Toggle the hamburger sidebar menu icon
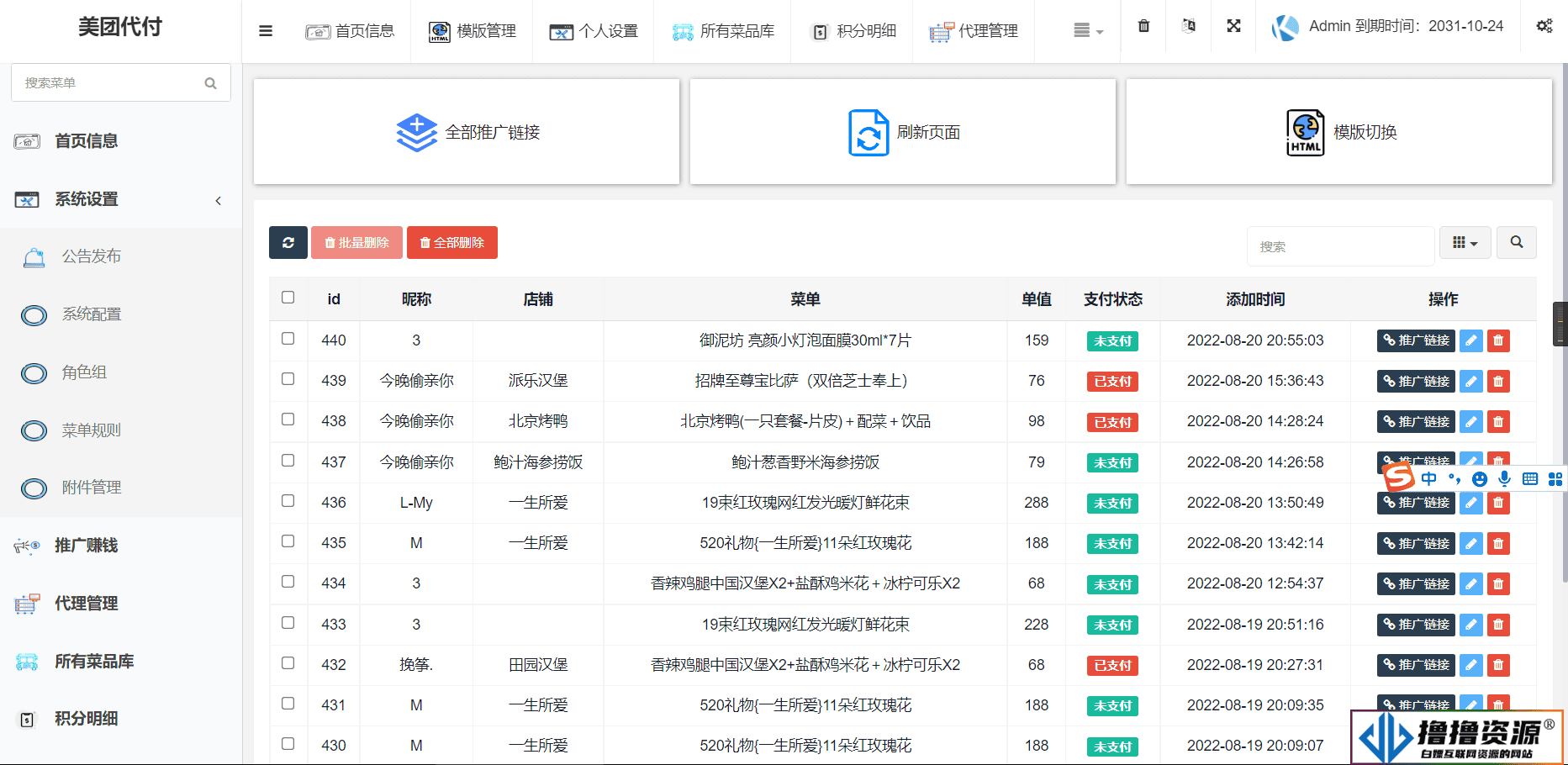Image resolution: width=1568 pixels, height=765 pixels. pyautogui.click(x=266, y=31)
